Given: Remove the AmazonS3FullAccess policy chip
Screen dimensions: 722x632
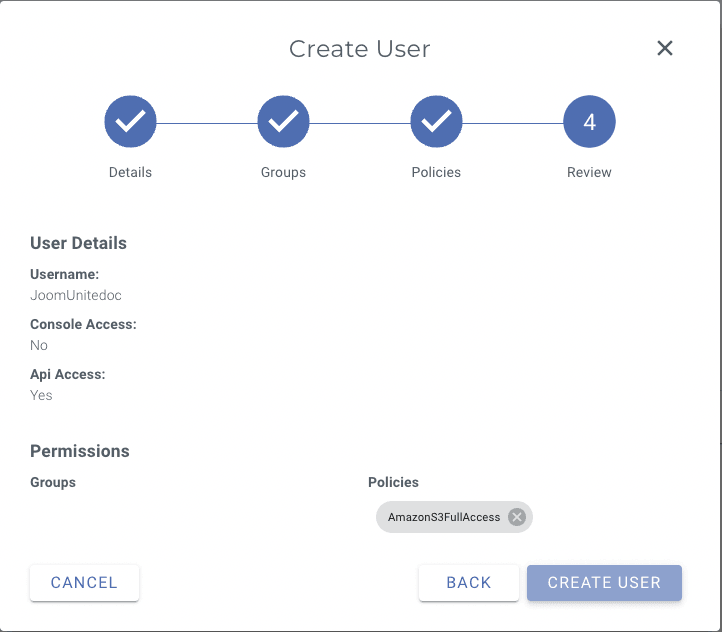Looking at the screenshot, I should click(516, 517).
